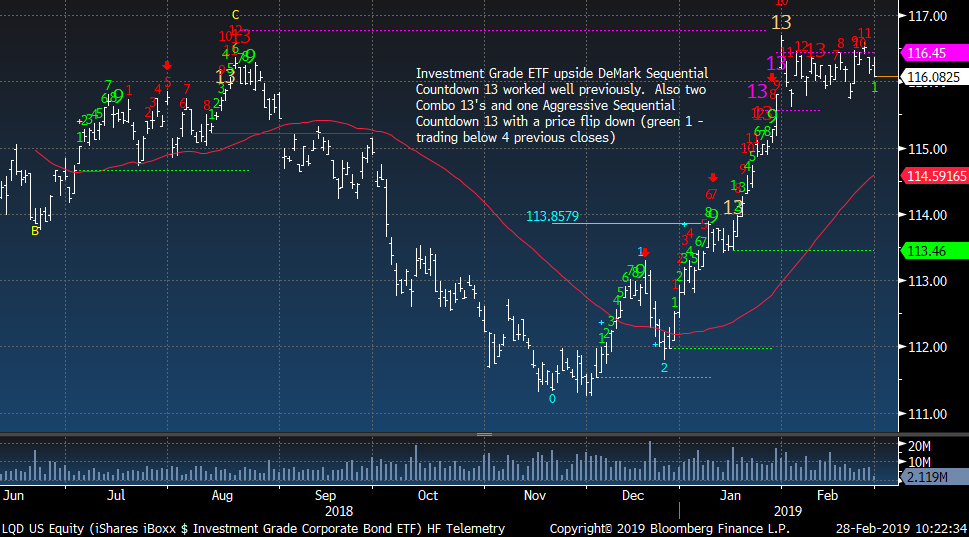969x537 pixels.
Task: Click the 115.00 price axis label
Action: 927,149
